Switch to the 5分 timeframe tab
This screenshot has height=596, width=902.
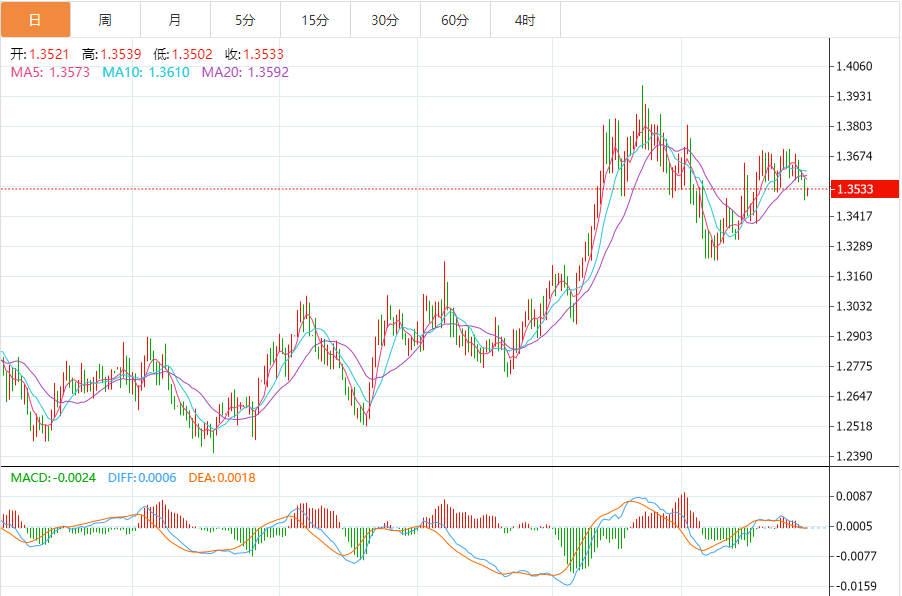(245, 20)
